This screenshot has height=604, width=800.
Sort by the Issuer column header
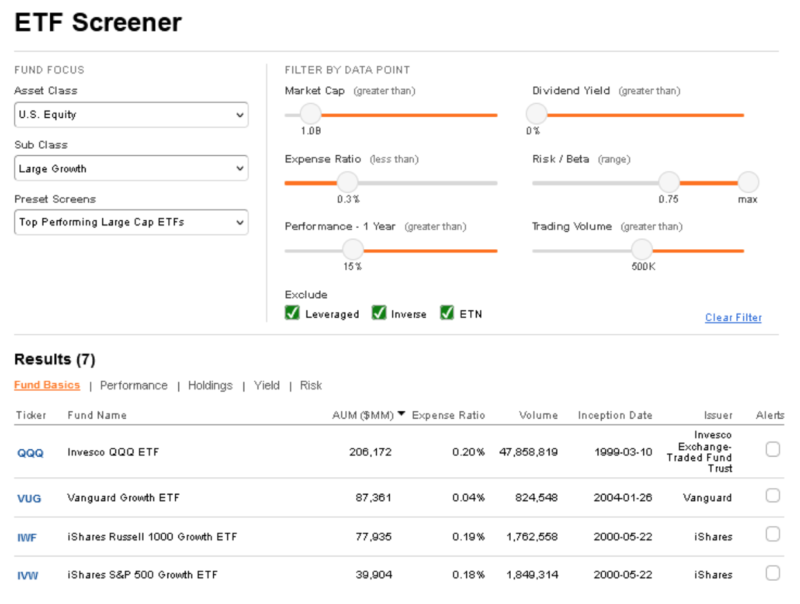[x=718, y=415]
